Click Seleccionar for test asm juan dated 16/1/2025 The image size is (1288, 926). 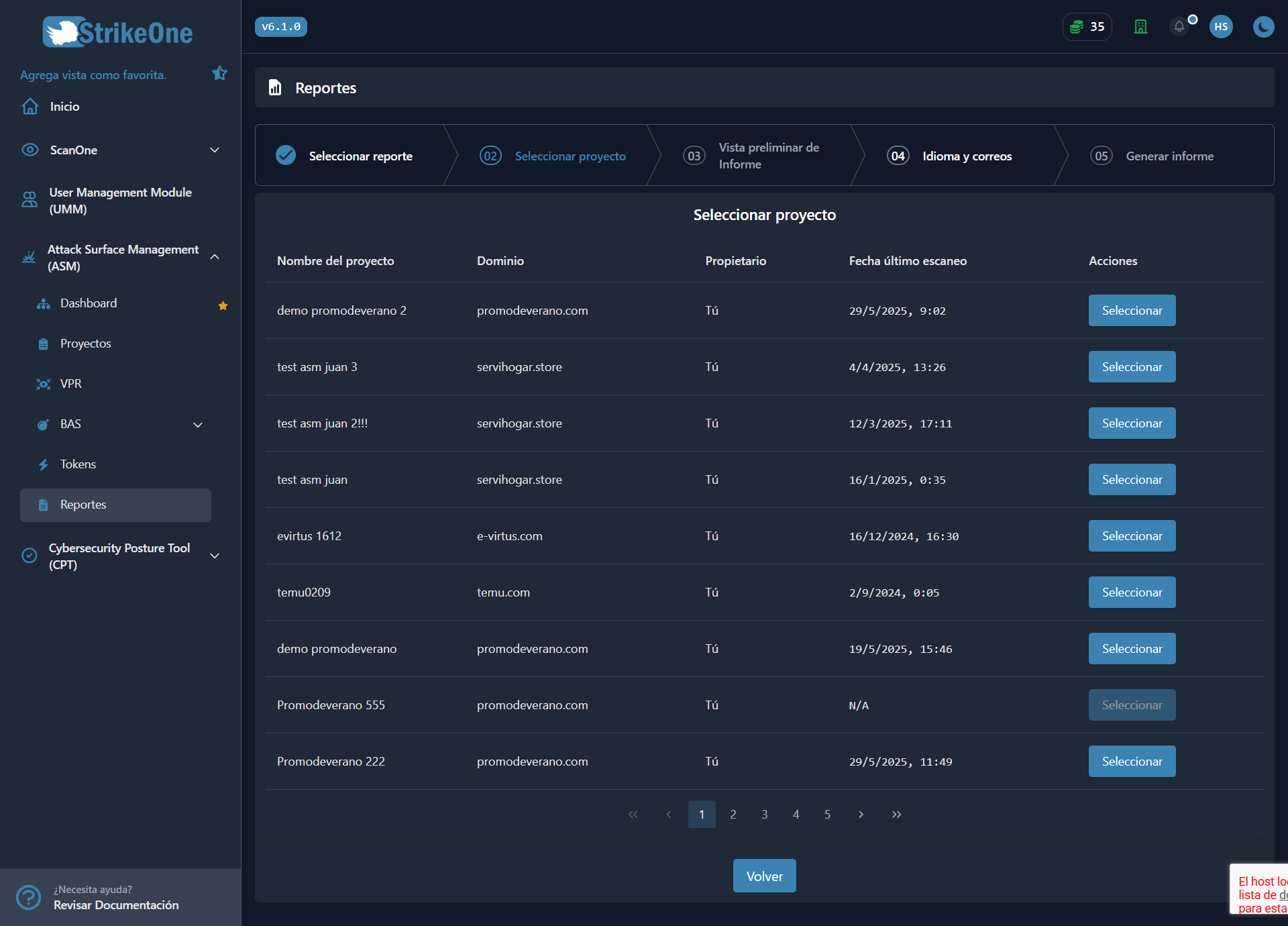point(1132,480)
